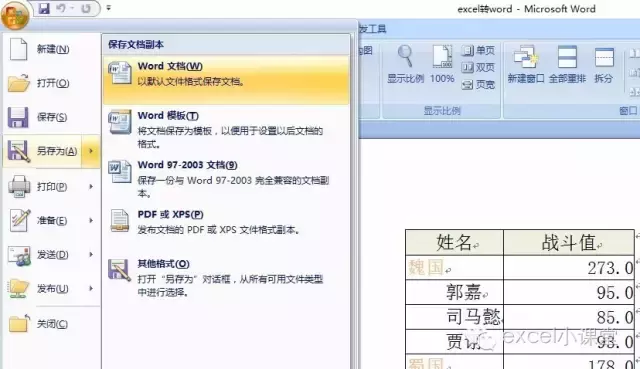
Task: Expand the Customize Quick Access Toolbar arrow
Action: coord(109,8)
